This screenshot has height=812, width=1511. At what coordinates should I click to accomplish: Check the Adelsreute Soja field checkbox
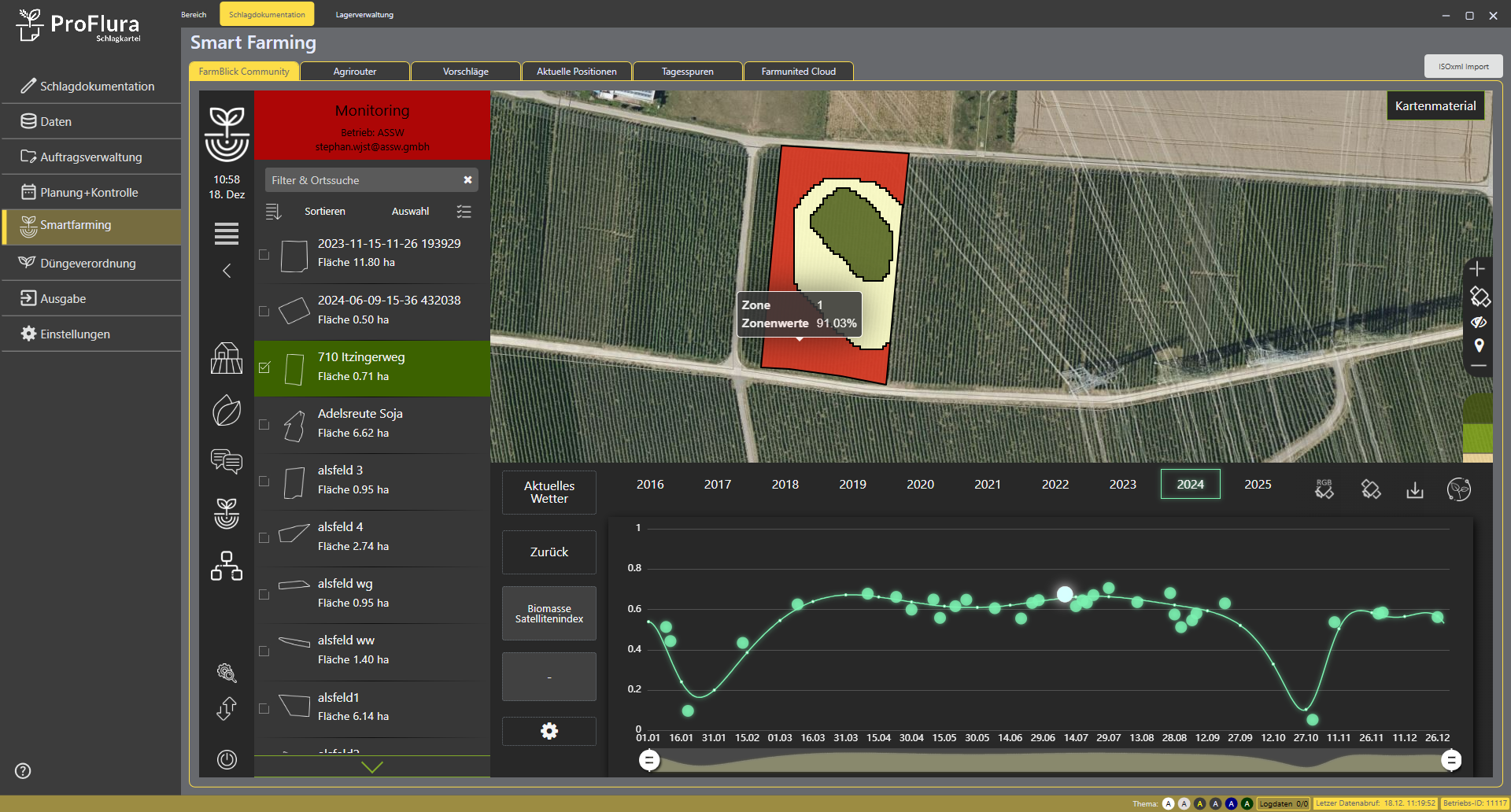[264, 425]
